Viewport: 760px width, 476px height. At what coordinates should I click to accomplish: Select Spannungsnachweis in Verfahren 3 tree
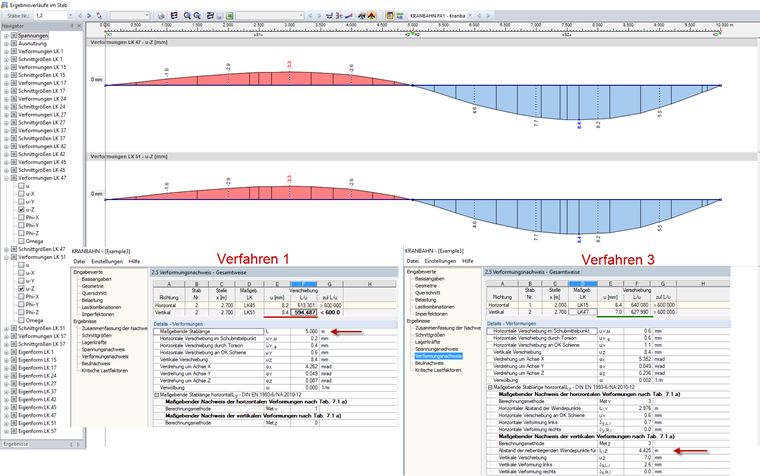pos(437,349)
